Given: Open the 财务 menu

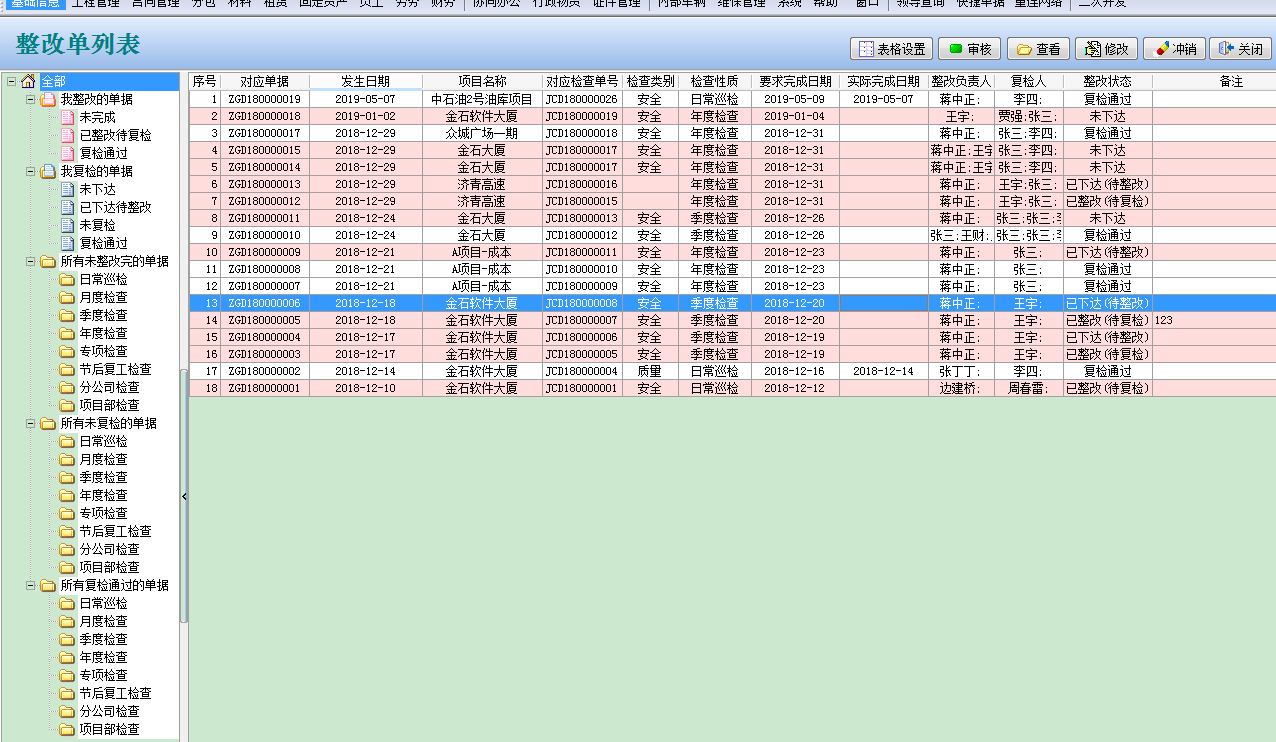Looking at the screenshot, I should [x=443, y=3].
